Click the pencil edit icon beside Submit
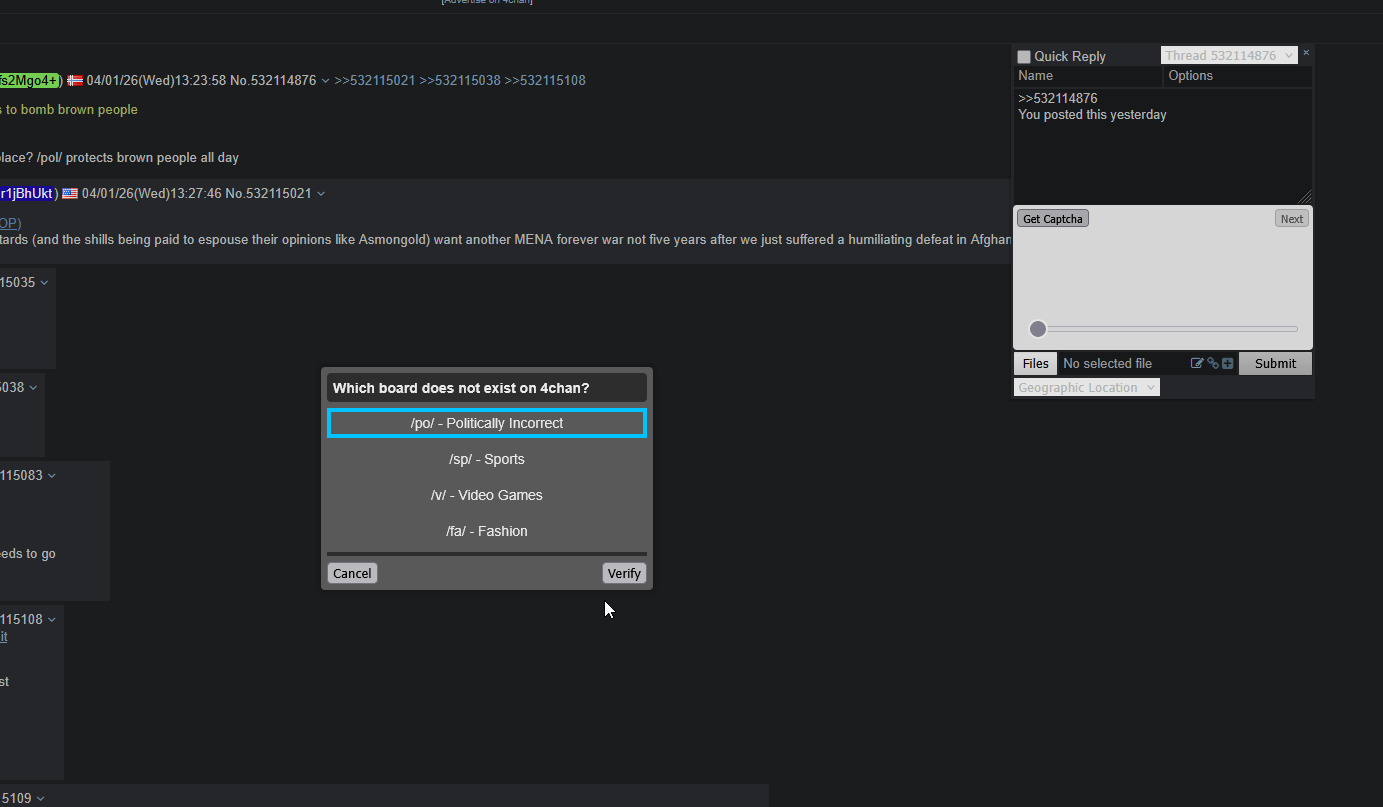This screenshot has height=807, width=1383. point(1197,364)
